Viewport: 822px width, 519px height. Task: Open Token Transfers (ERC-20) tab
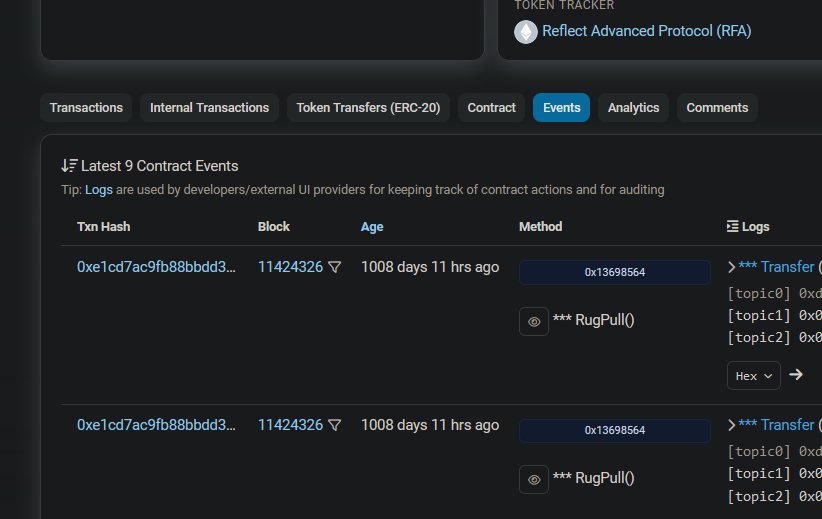click(x=368, y=107)
